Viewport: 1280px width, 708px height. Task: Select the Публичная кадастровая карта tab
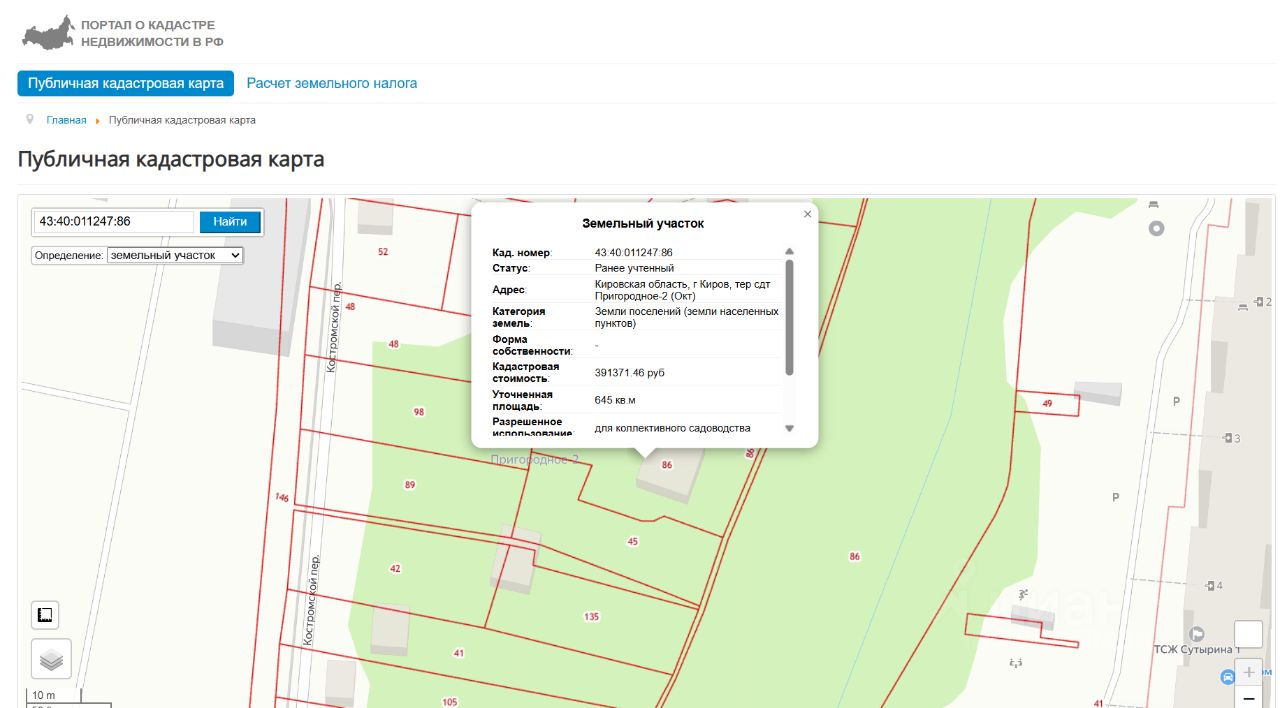[x=126, y=83]
